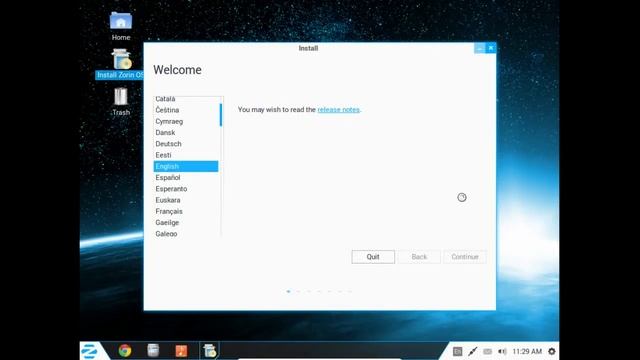Open the system settings gear menu

pyautogui.click(x=552, y=351)
